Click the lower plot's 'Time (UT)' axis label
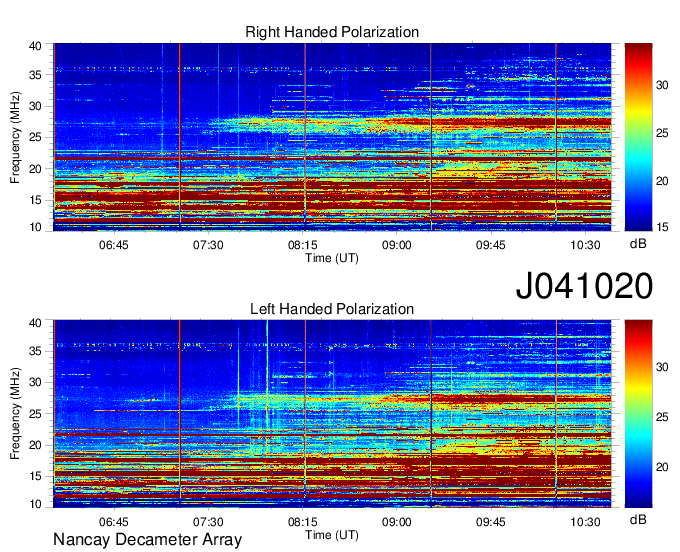 pos(332,535)
